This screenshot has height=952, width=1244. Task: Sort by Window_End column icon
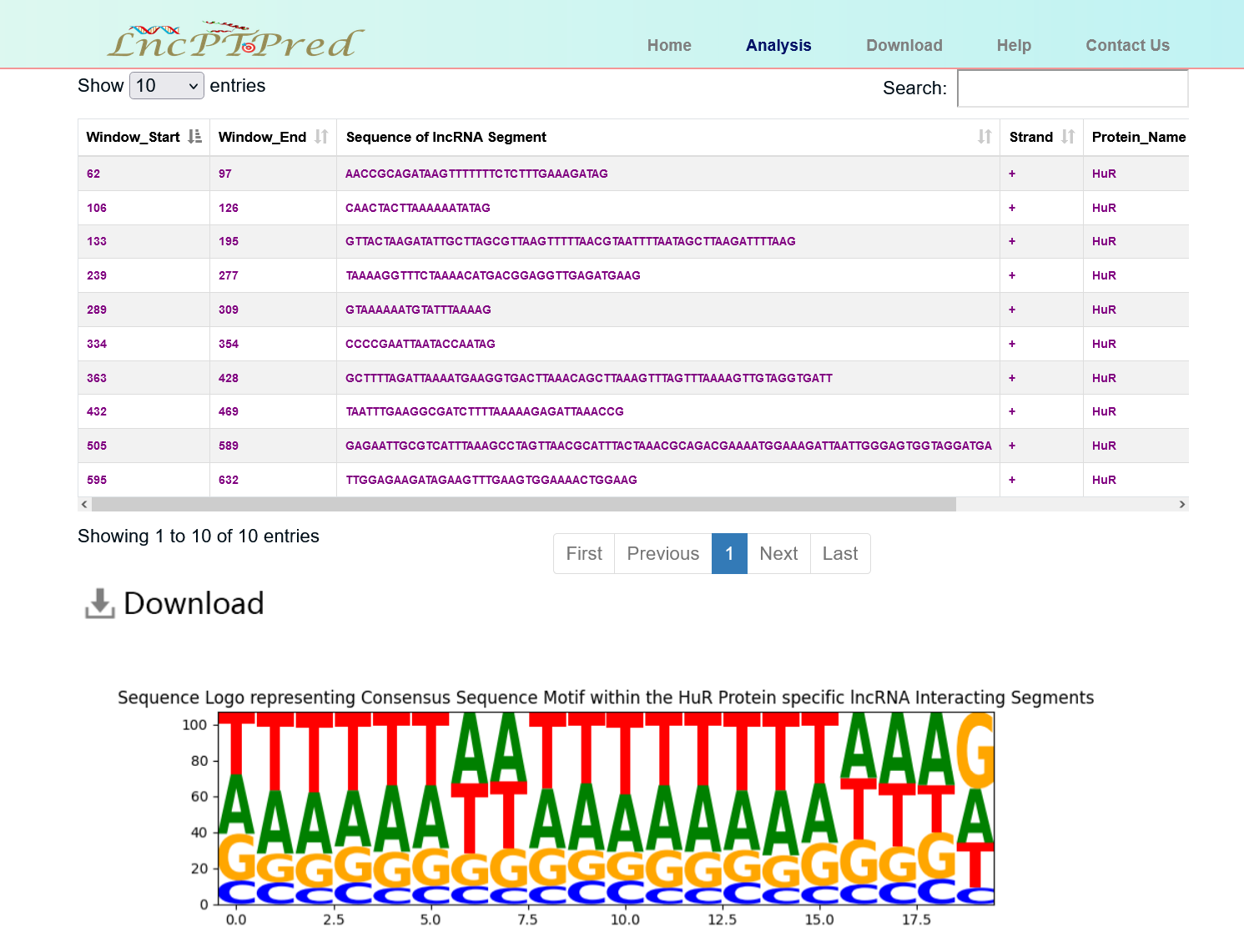point(321,137)
